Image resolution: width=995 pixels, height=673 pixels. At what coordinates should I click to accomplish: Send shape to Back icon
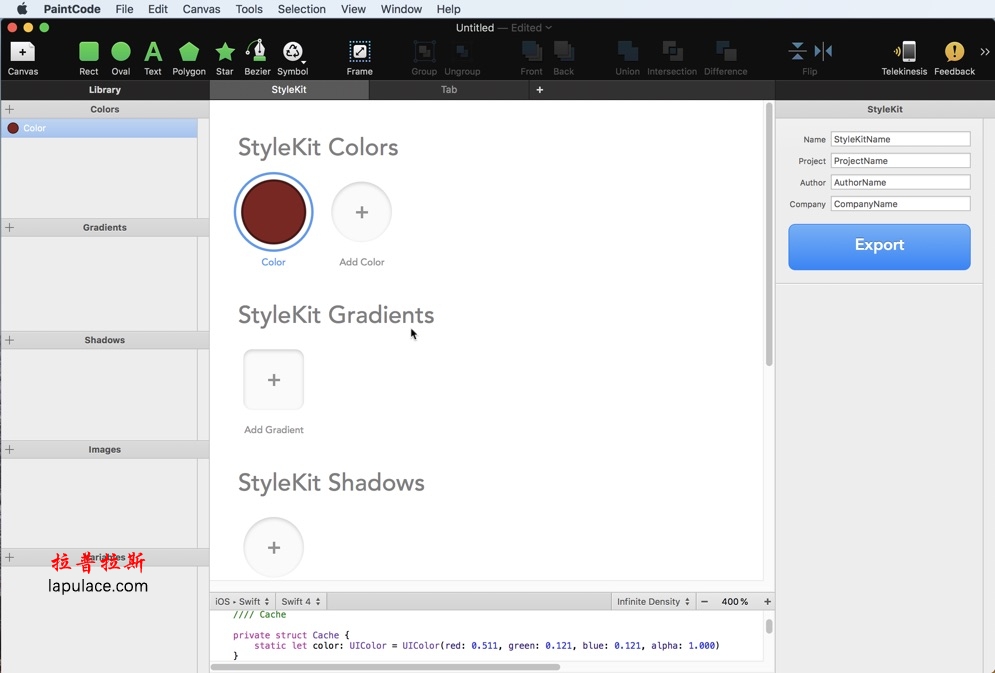[563, 58]
